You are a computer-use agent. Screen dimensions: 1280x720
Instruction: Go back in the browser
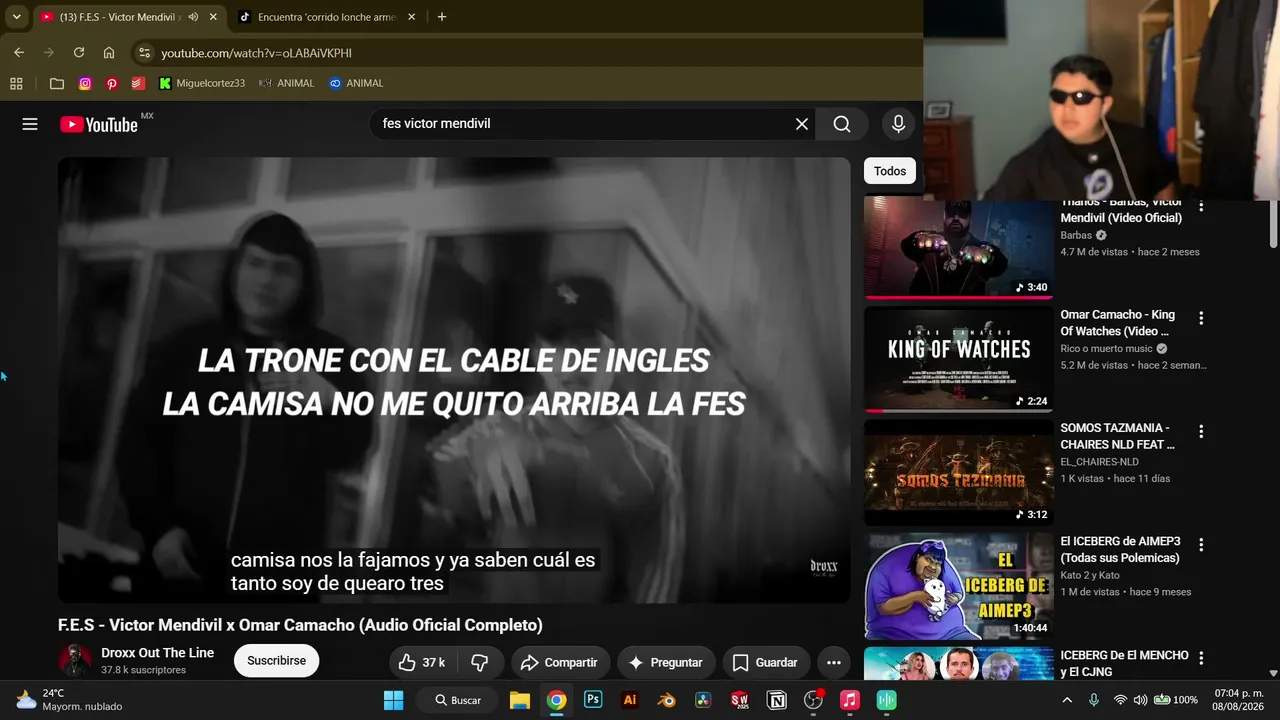tap(19, 52)
